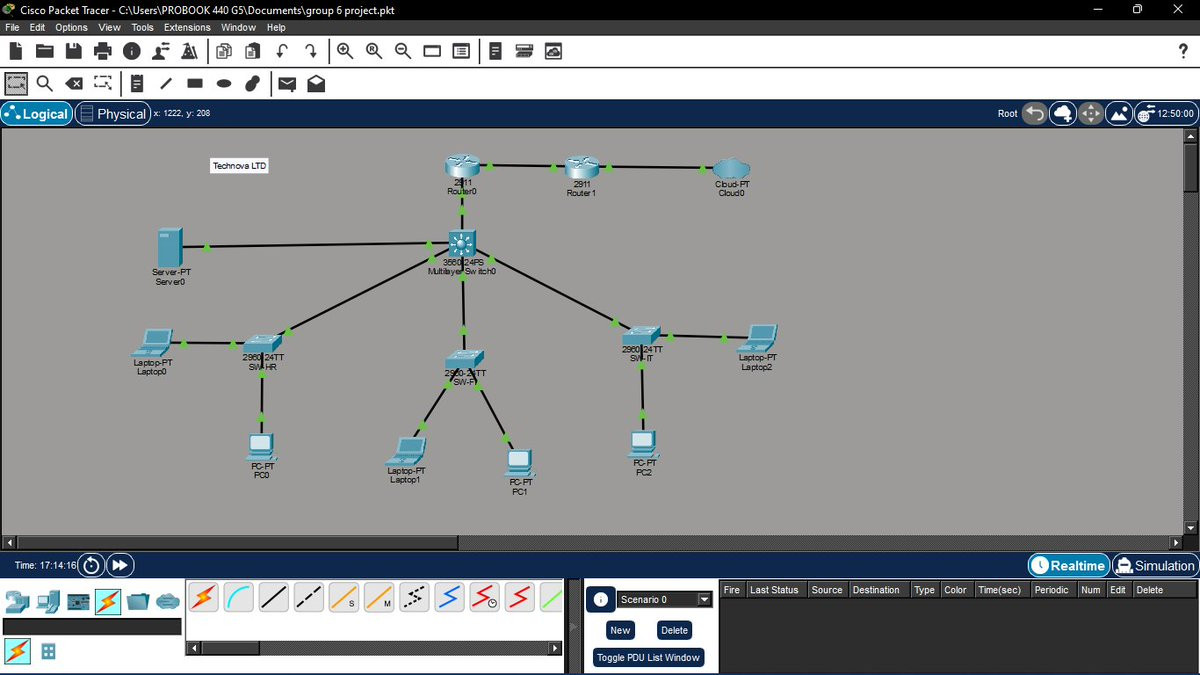Viewport: 1200px width, 675px height.
Task: Open the Extensions menu
Action: (187, 27)
